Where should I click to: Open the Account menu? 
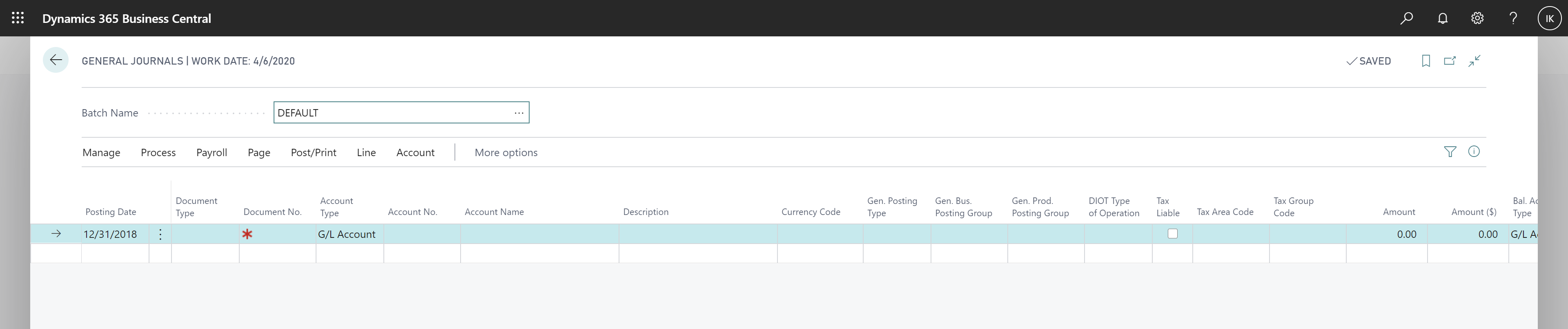click(x=415, y=152)
